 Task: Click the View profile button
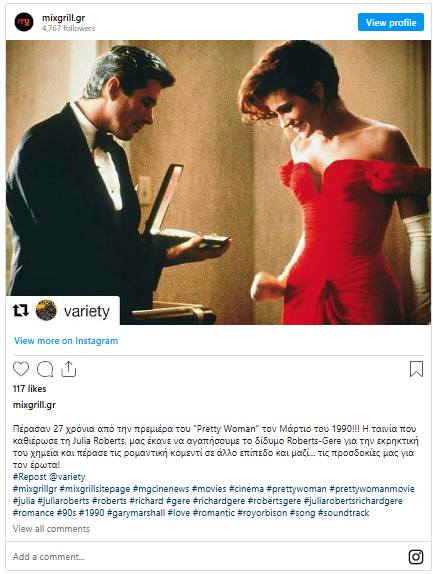pos(391,22)
